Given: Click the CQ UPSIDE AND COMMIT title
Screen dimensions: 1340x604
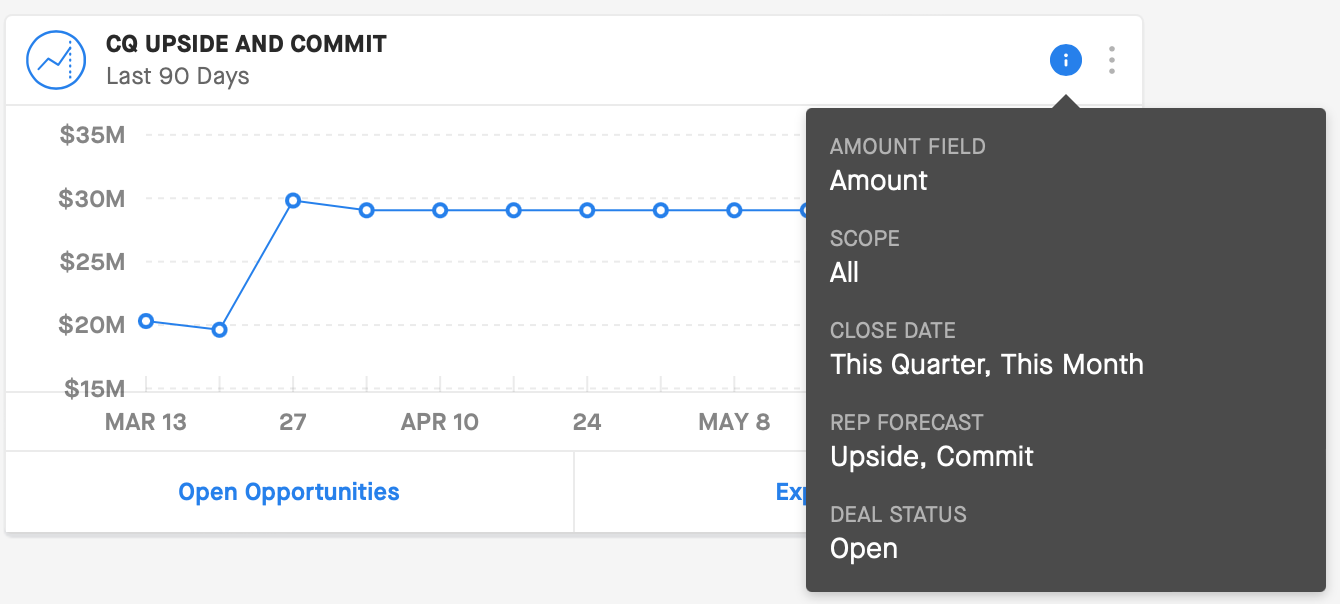Looking at the screenshot, I should coord(246,44).
